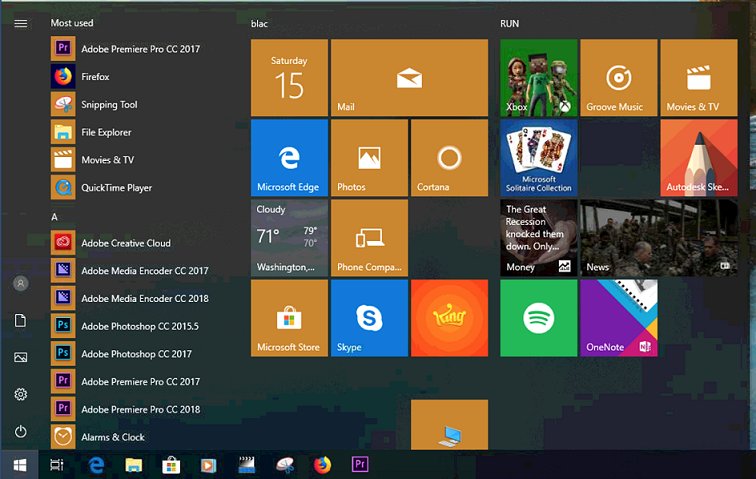The height and width of the screenshot is (479, 756).
Task: Open the Microsoft Edge tile
Action: click(x=289, y=158)
